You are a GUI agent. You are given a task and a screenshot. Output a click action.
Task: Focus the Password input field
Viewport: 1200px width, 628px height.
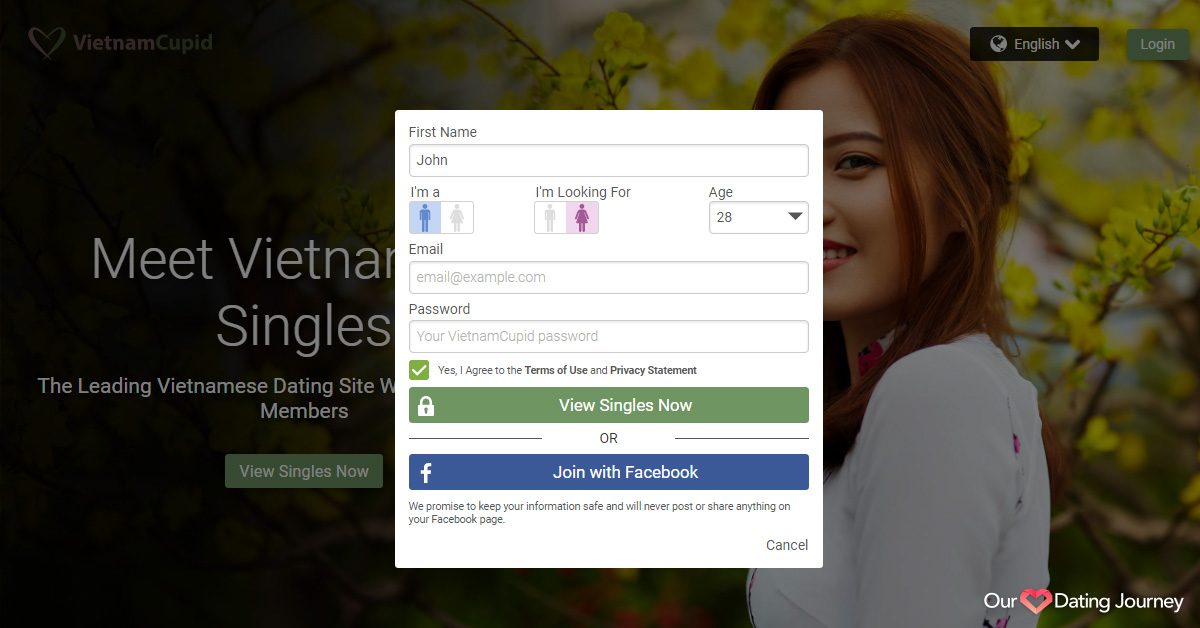tap(608, 336)
